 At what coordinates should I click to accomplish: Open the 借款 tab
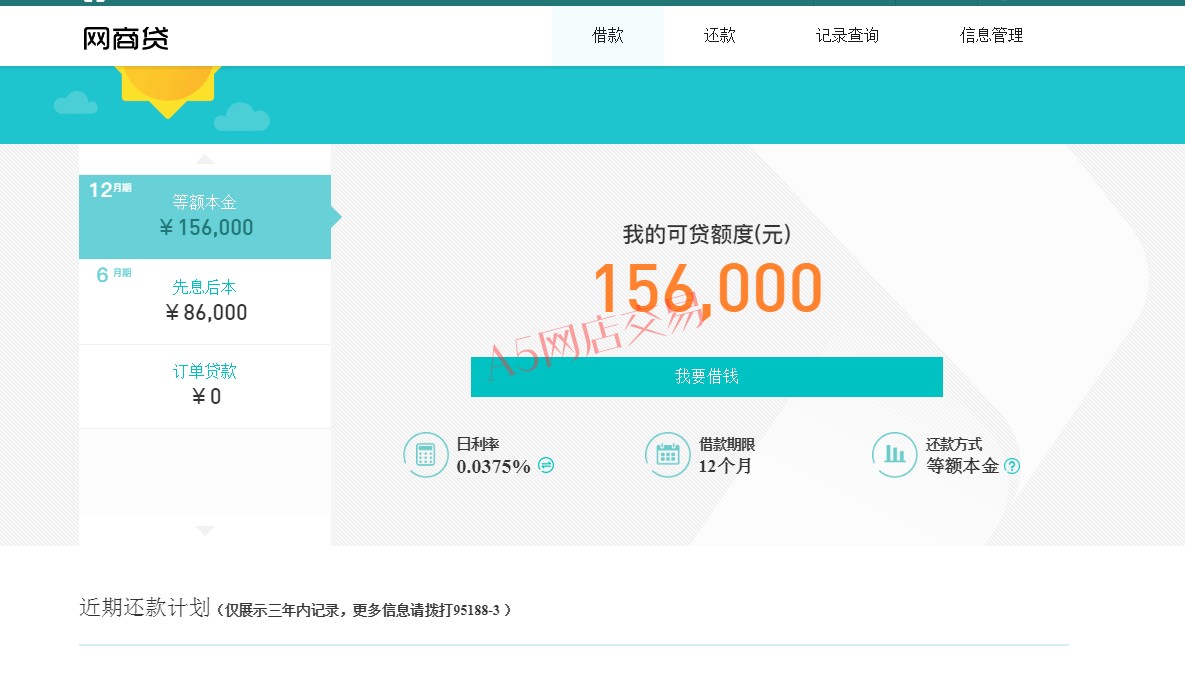(608, 36)
